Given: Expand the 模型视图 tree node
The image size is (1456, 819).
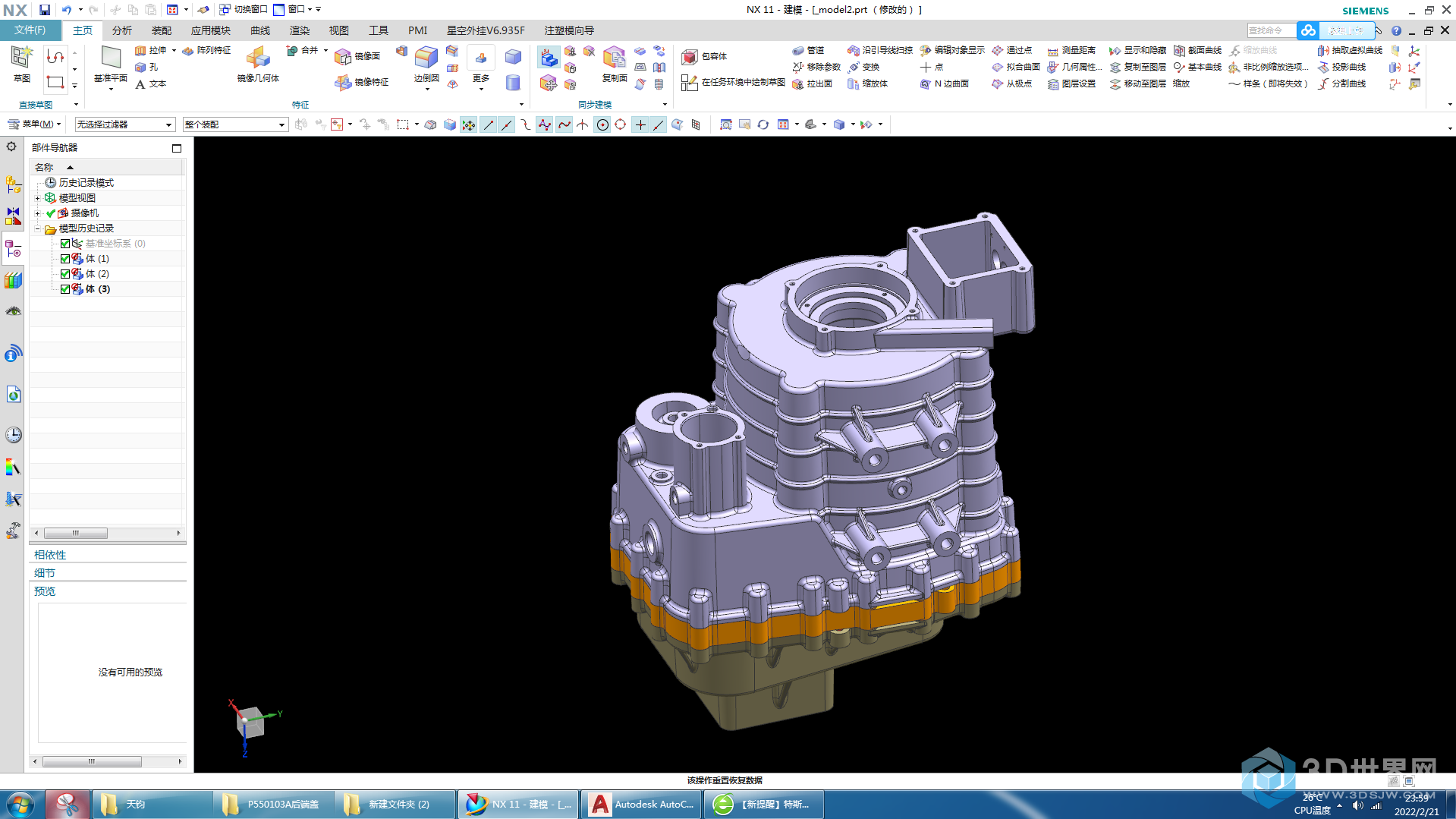Looking at the screenshot, I should pos(37,198).
